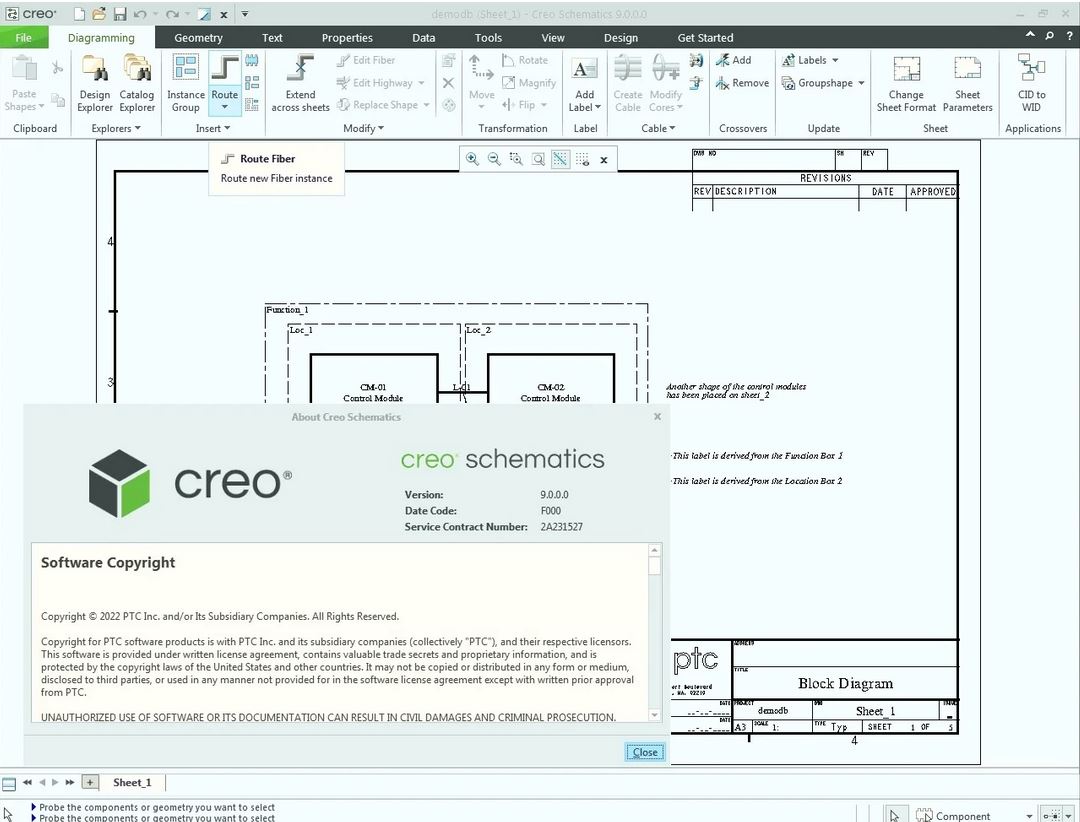Click the refit view icon in graphics toolbar

[538, 159]
